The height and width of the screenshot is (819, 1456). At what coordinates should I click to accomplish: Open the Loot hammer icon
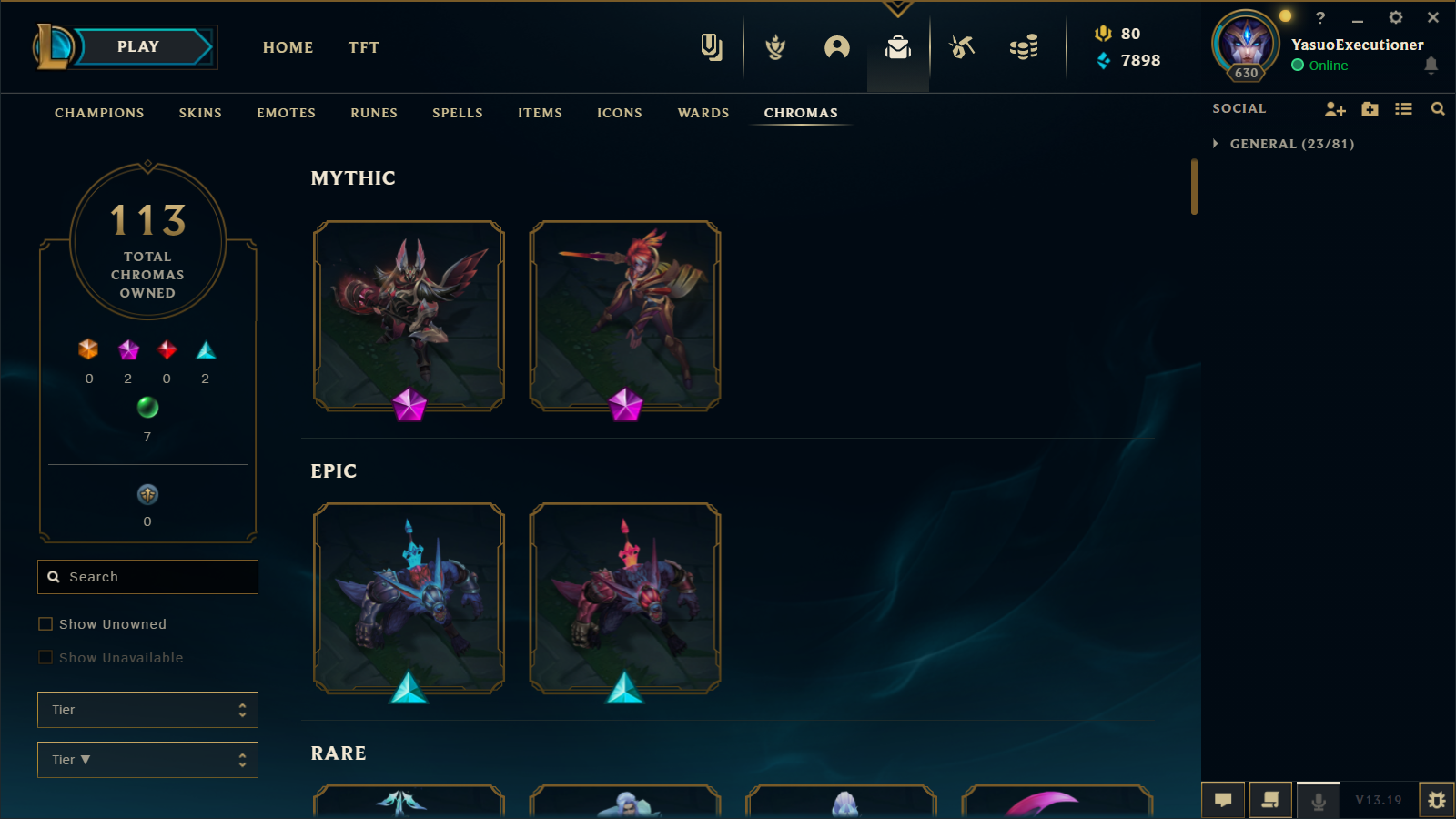point(962,47)
